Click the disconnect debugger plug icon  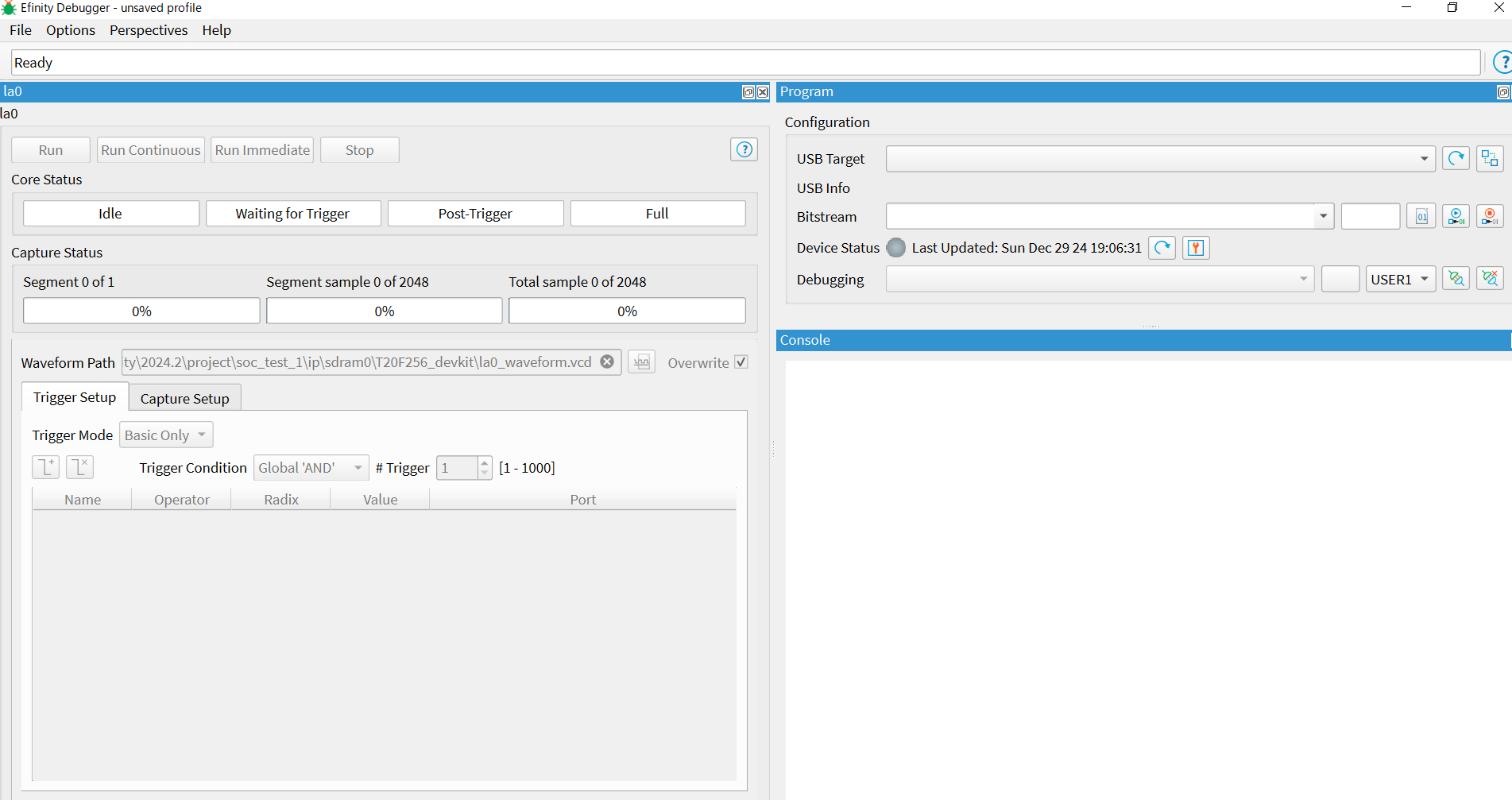coord(1490,279)
